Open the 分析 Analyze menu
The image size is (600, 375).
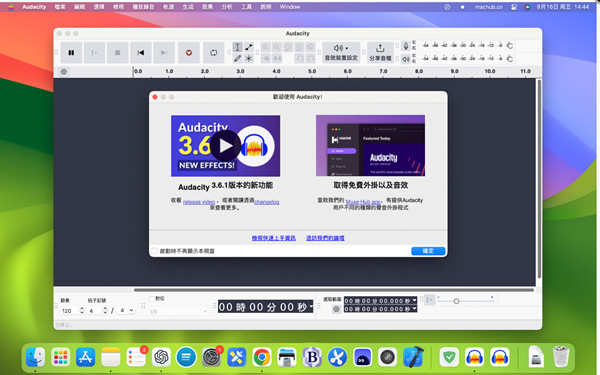[x=227, y=7]
